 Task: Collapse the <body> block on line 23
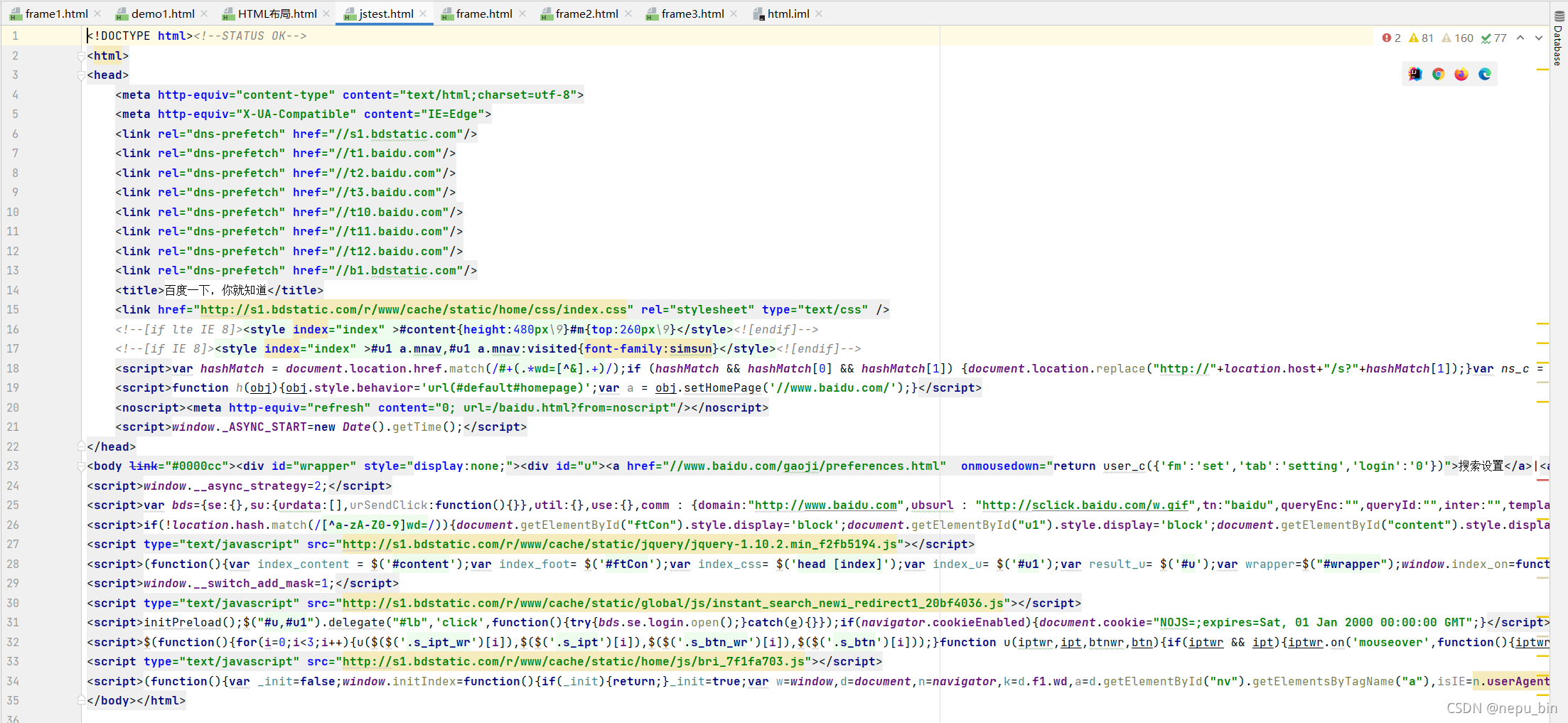[x=81, y=466]
